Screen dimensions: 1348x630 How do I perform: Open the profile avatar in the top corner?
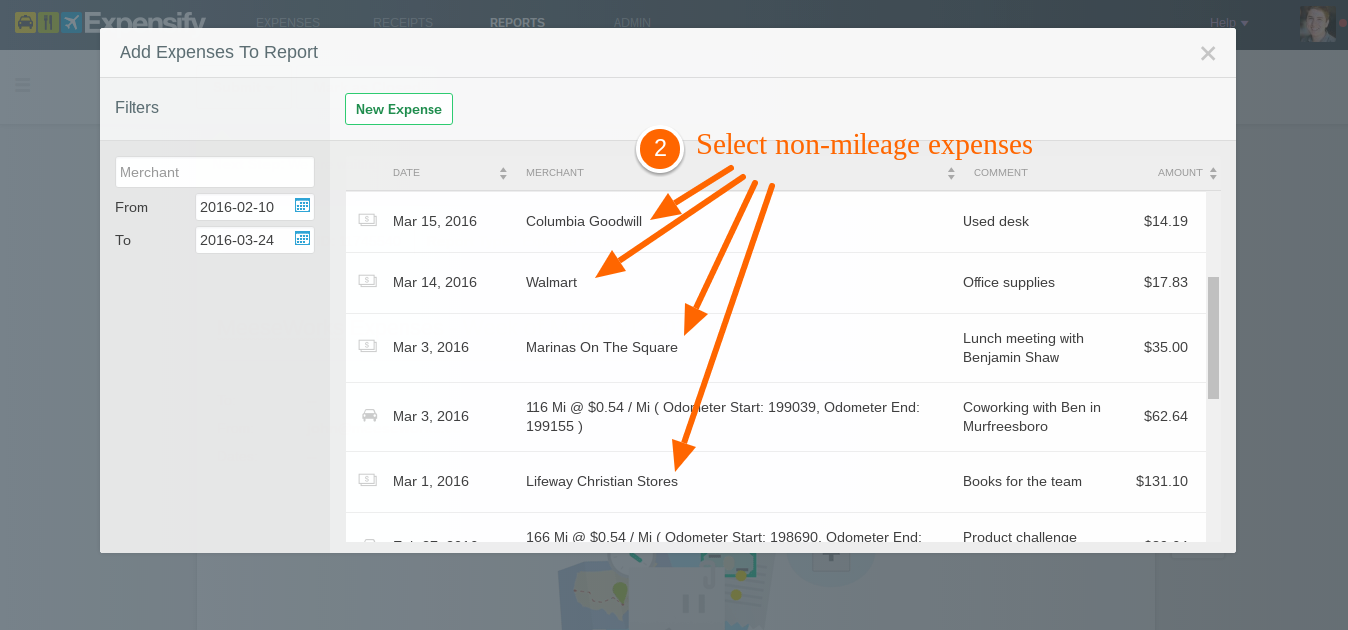click(1317, 22)
